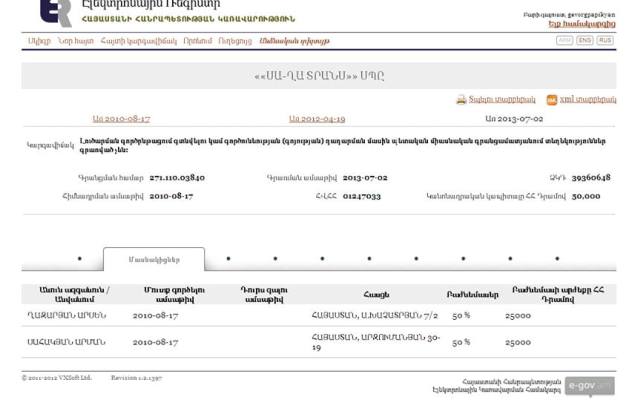This screenshot has height=400, width=640.
Task: Switch language to ARM
Action: pyautogui.click(x=564, y=40)
